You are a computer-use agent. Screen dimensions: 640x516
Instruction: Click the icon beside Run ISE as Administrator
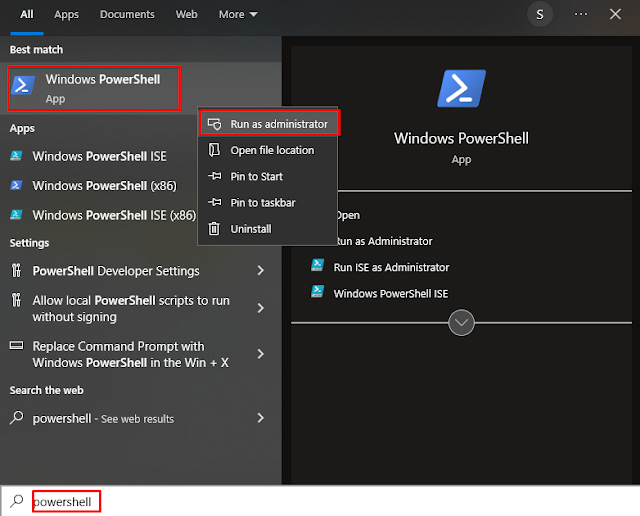click(x=318, y=265)
